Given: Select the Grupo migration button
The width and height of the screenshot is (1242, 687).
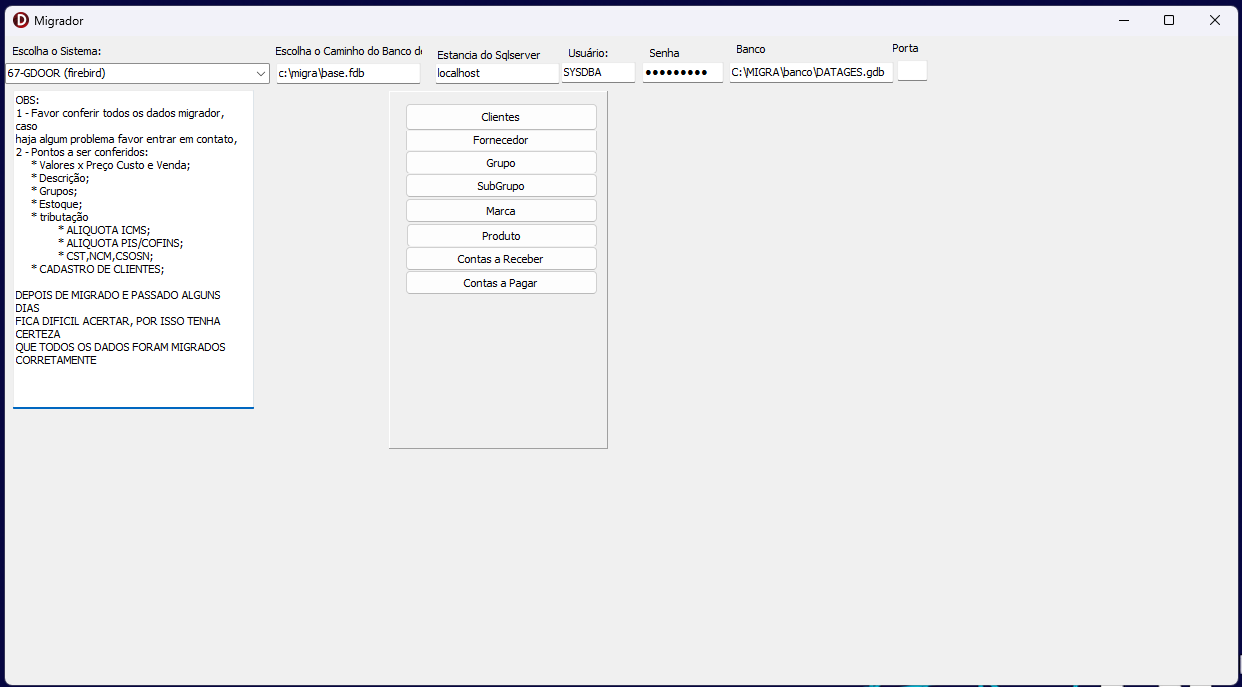Looking at the screenshot, I should pos(500,163).
